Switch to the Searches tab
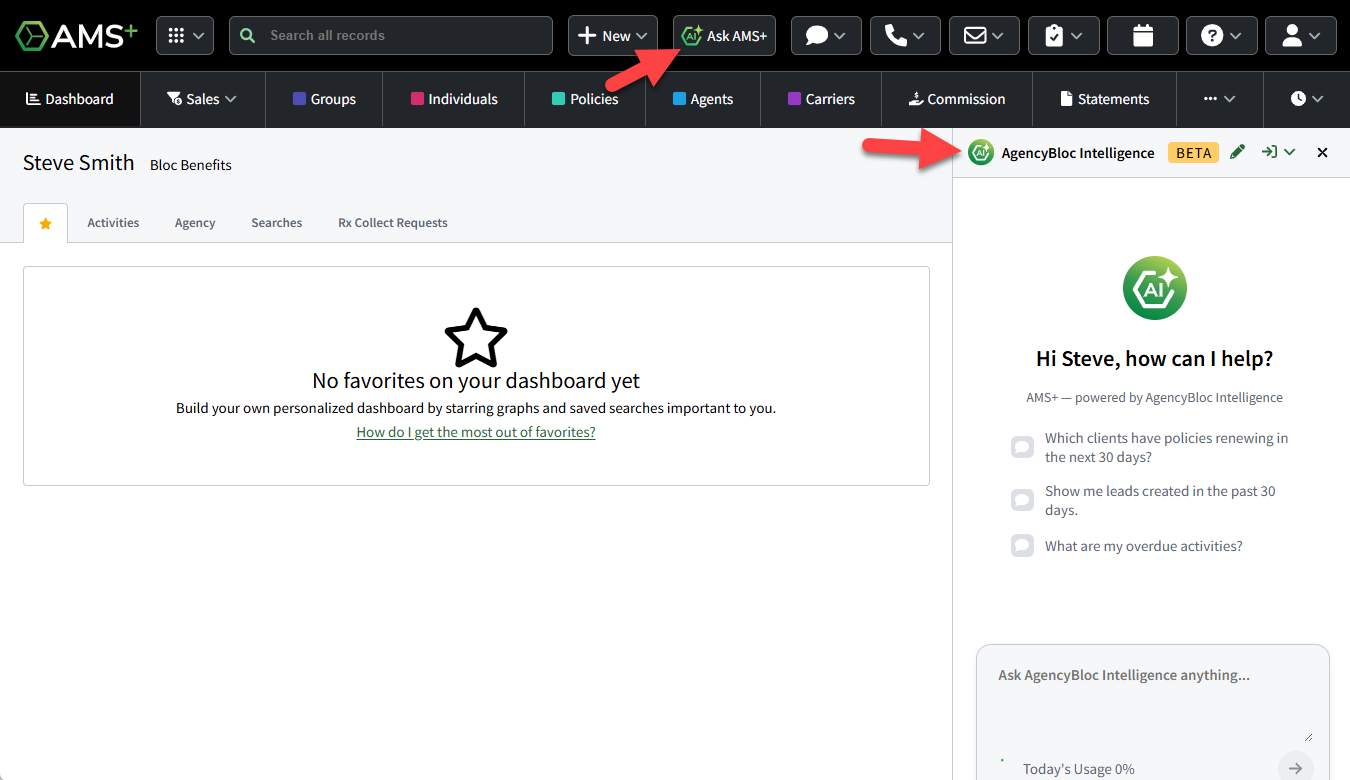 [277, 223]
